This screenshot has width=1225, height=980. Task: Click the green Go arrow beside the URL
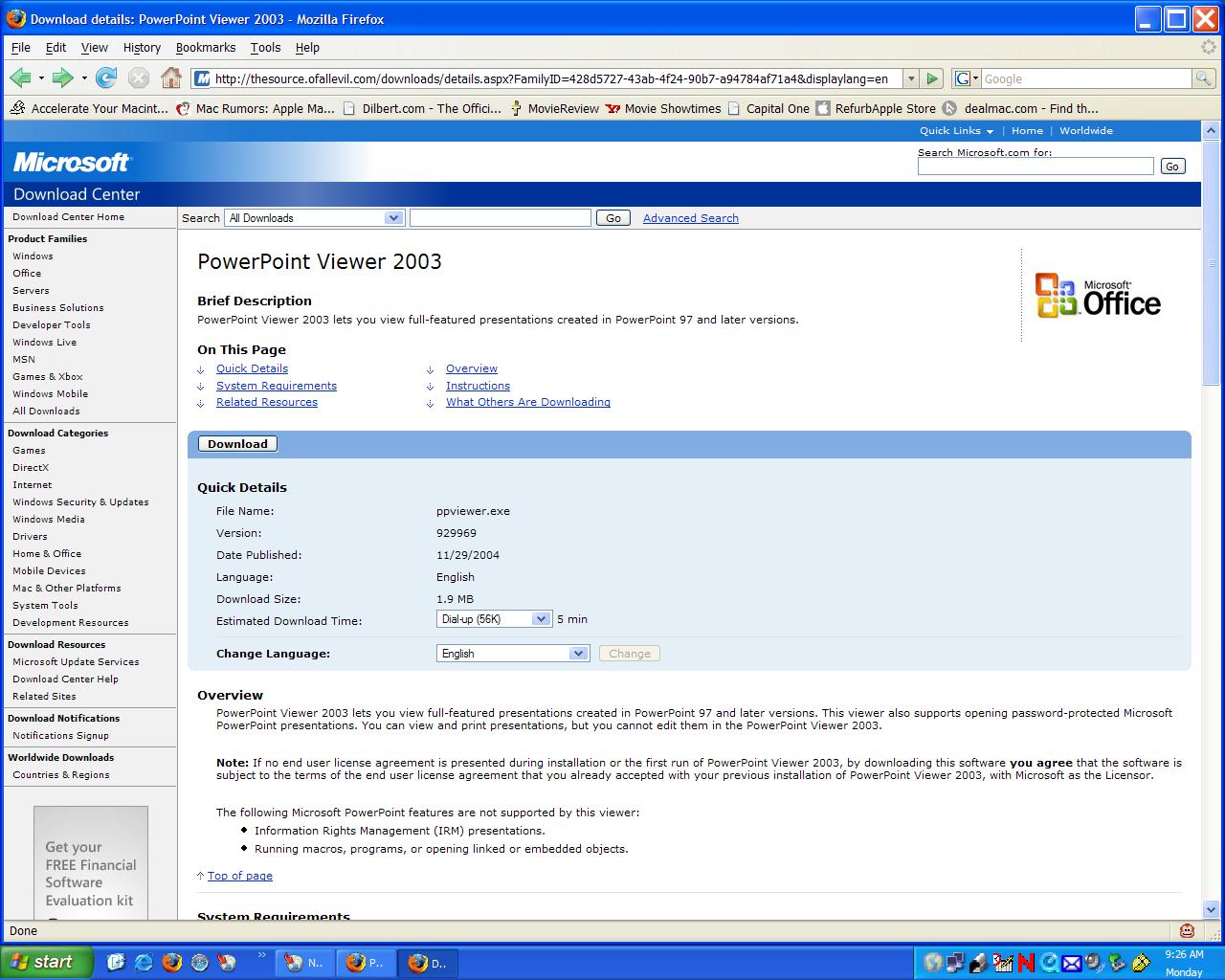point(933,78)
